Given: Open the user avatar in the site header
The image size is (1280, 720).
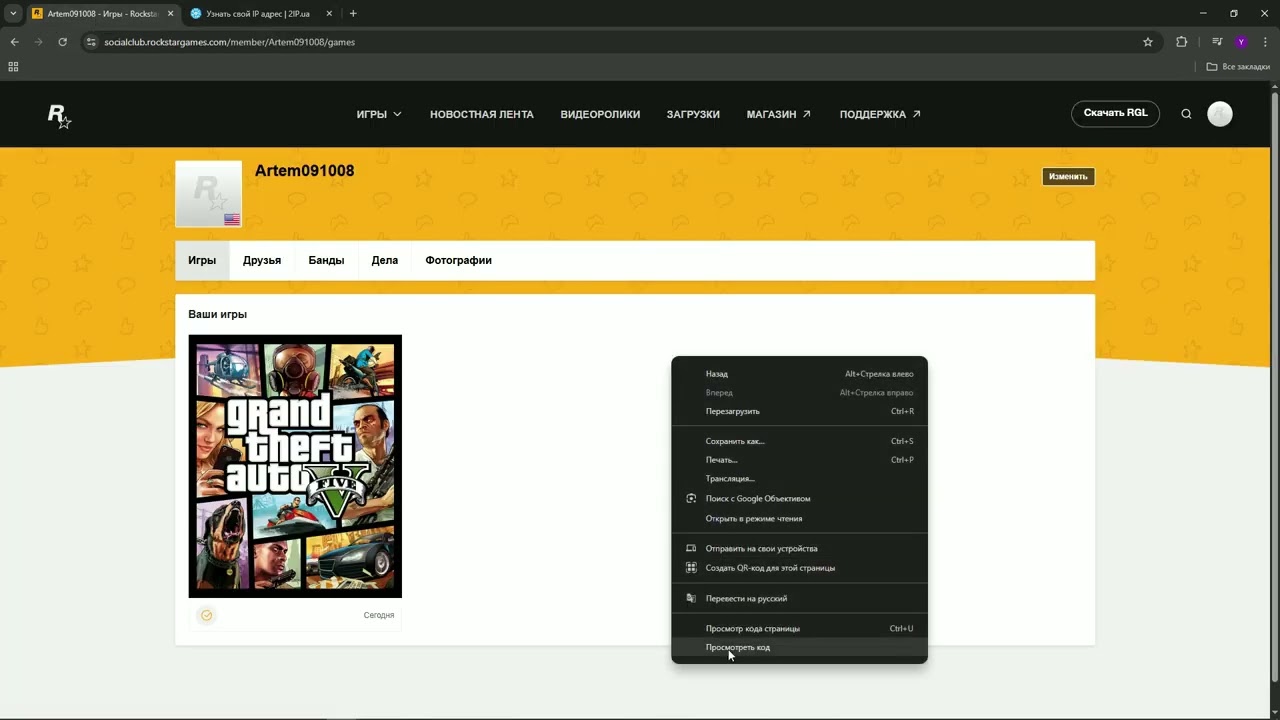Looking at the screenshot, I should [x=1220, y=114].
